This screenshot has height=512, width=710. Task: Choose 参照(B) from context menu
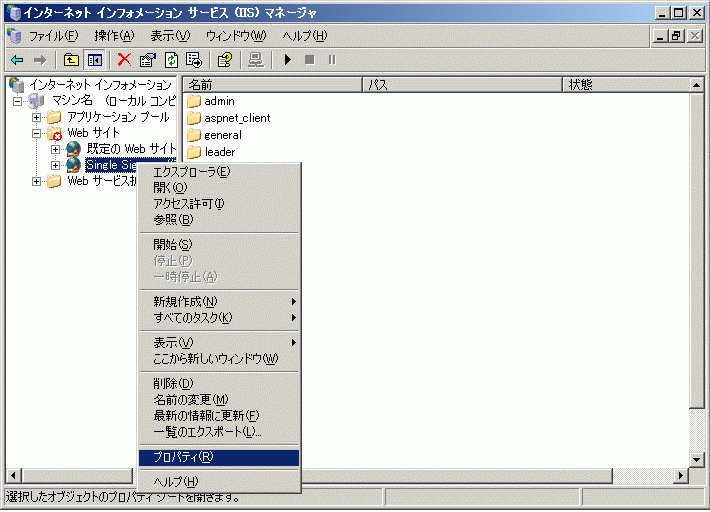tap(219, 220)
